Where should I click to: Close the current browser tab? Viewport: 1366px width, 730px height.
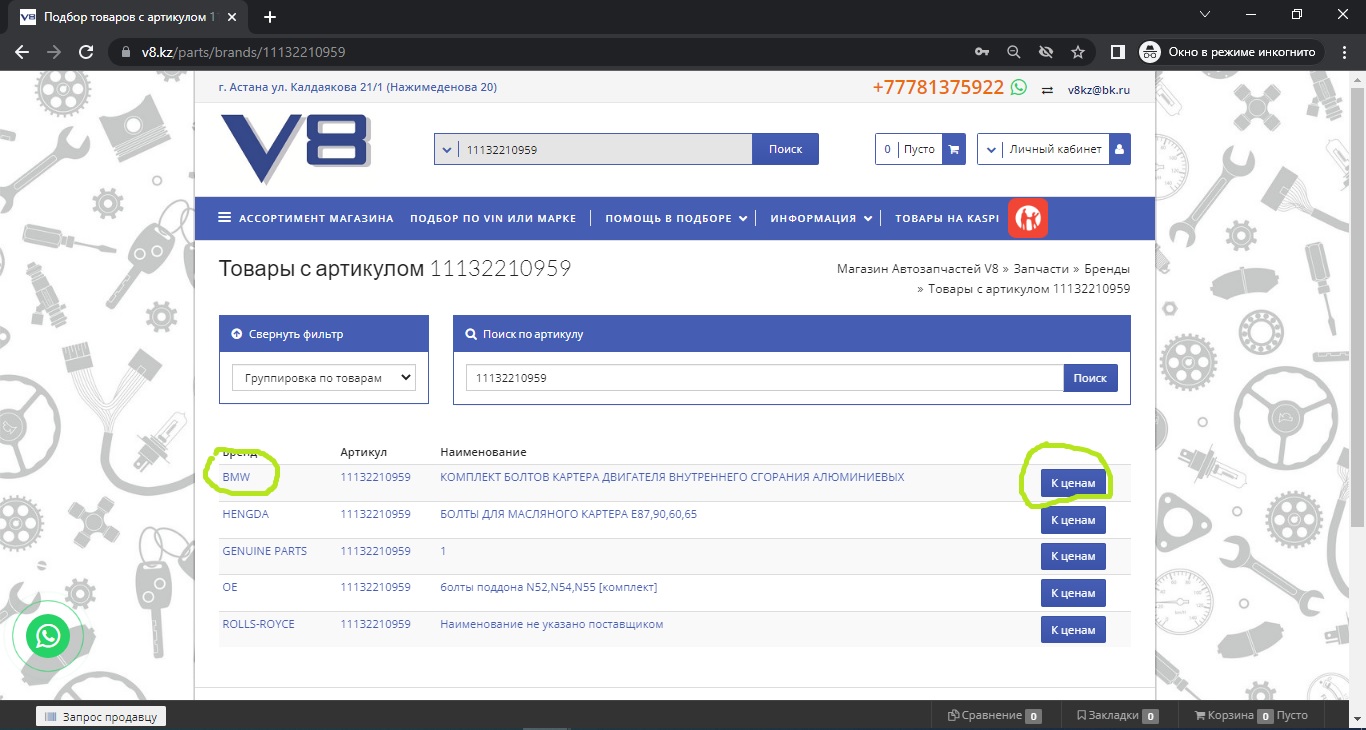point(231,17)
